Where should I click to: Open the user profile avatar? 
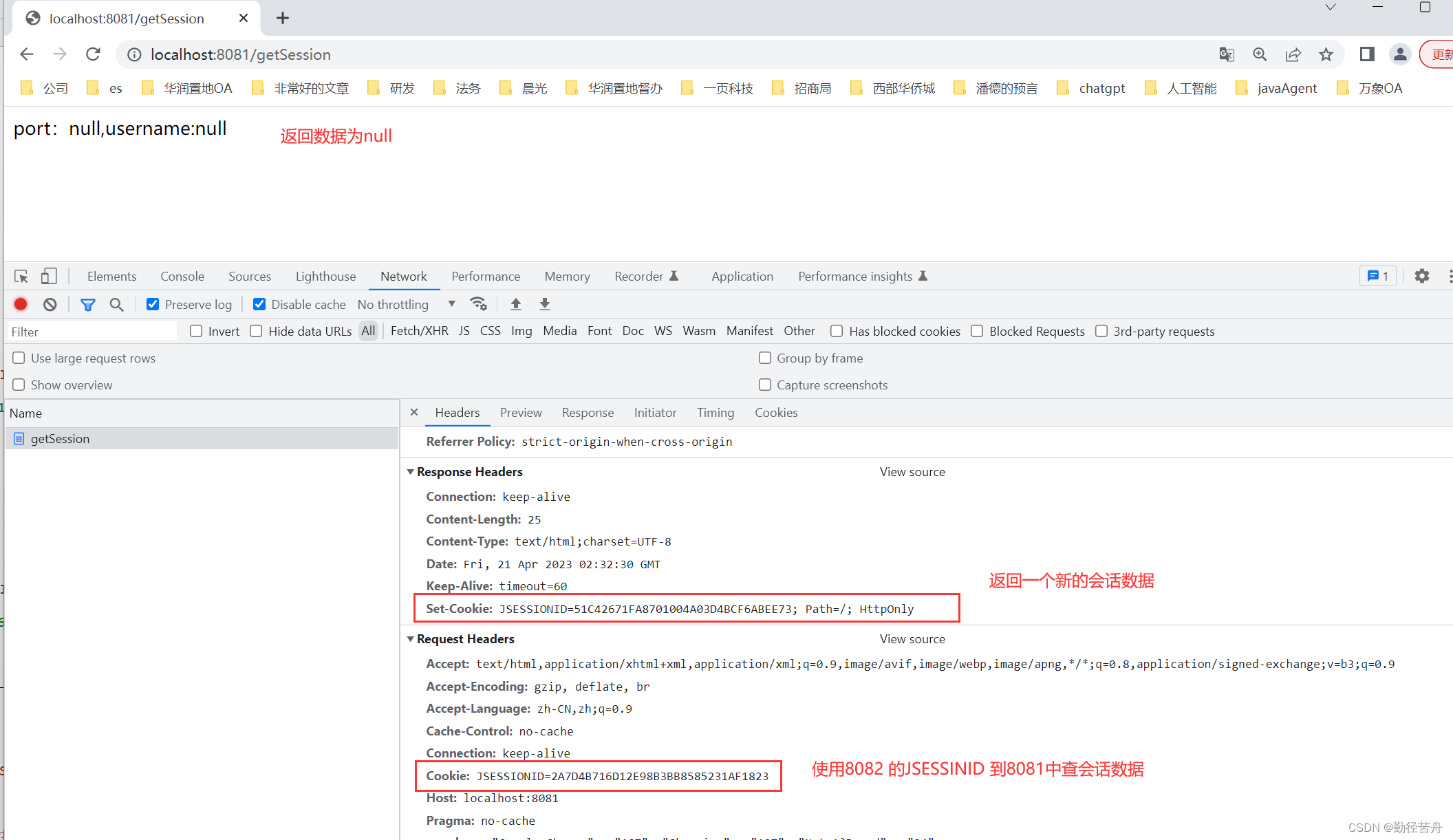(1400, 54)
